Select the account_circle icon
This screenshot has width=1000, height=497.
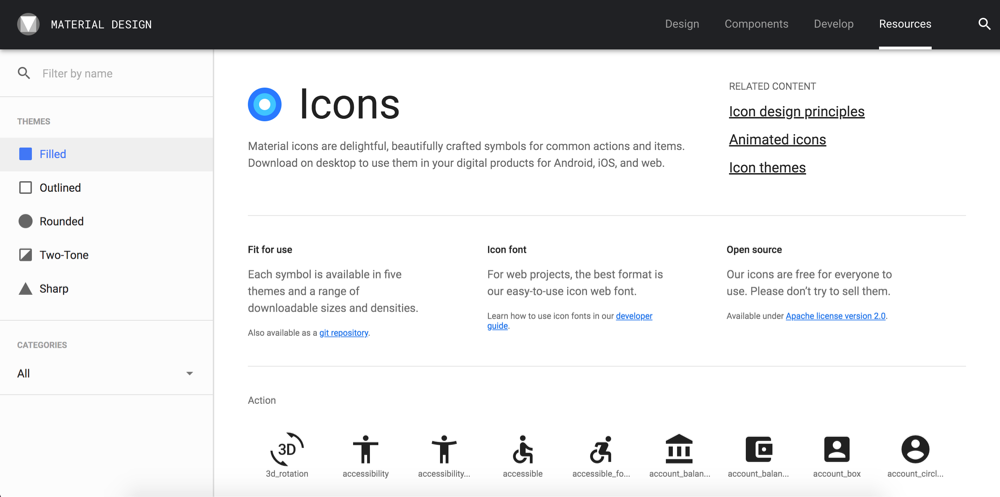pos(915,449)
